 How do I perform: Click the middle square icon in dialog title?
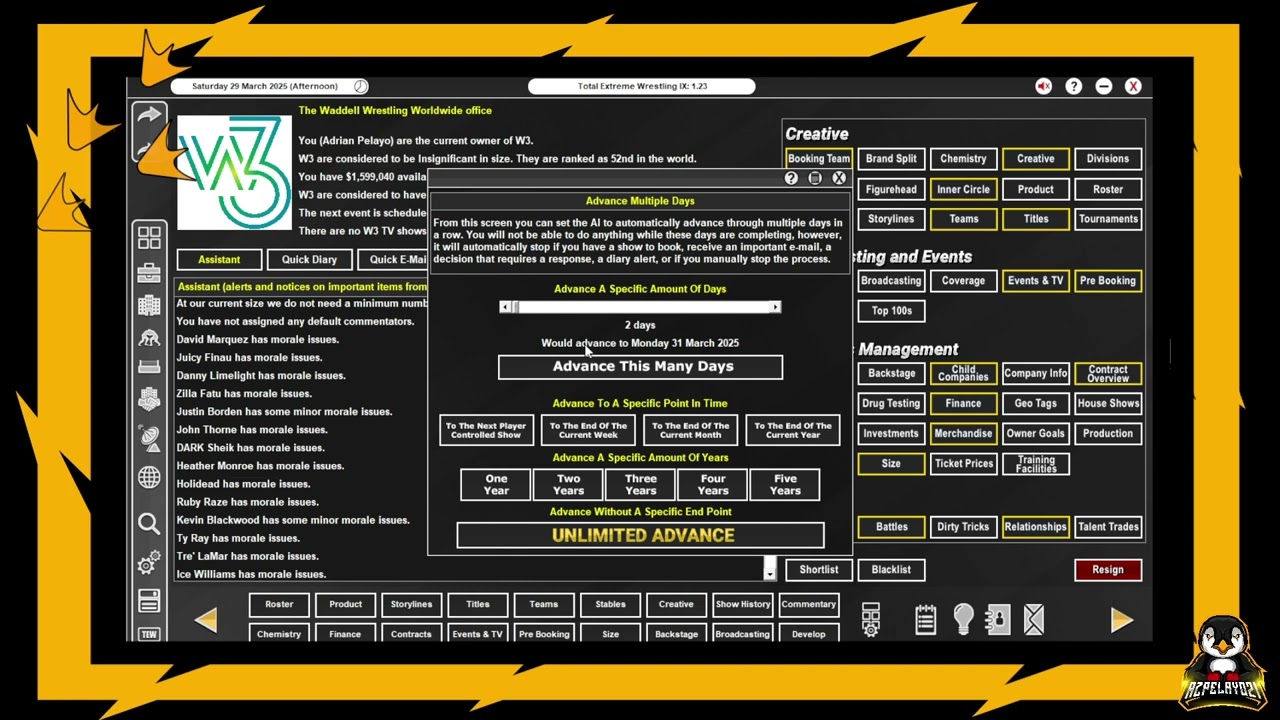(815, 178)
